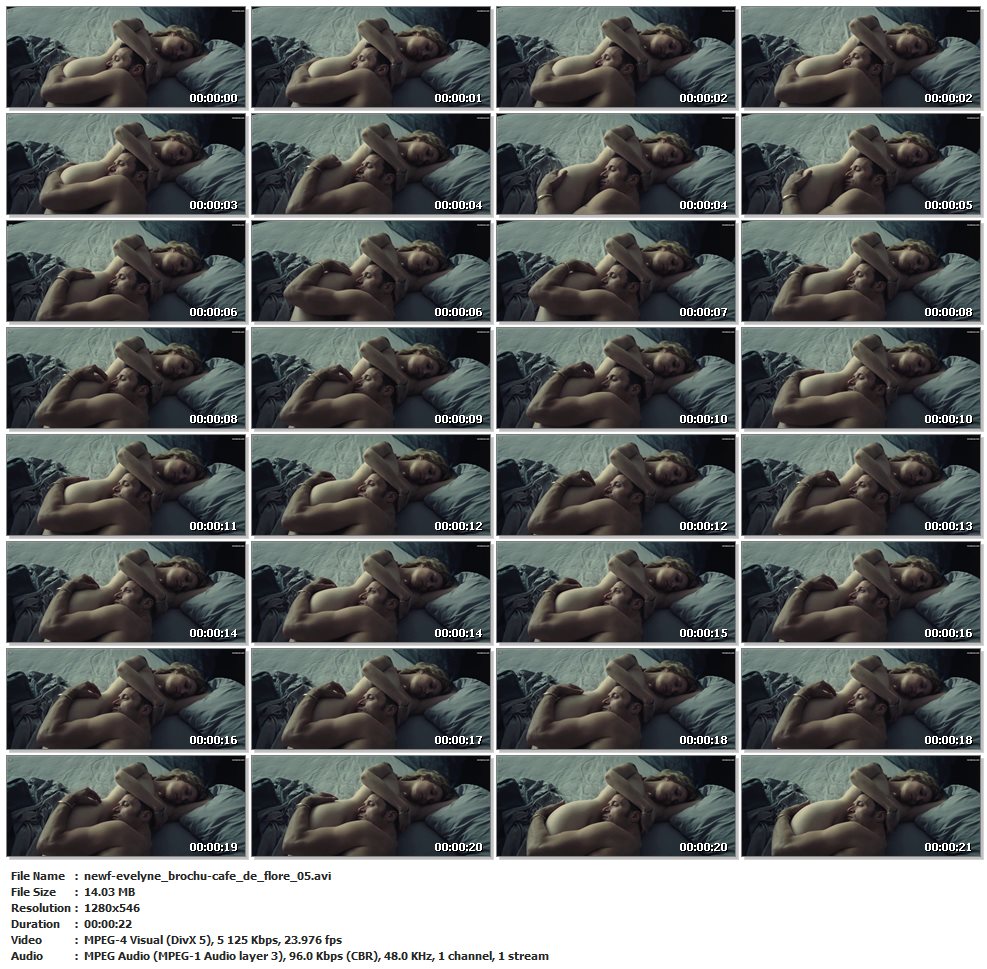Image resolution: width=987 pixels, height=969 pixels.
Task: Click the frame stamped 00:00:03
Action: click(x=126, y=164)
